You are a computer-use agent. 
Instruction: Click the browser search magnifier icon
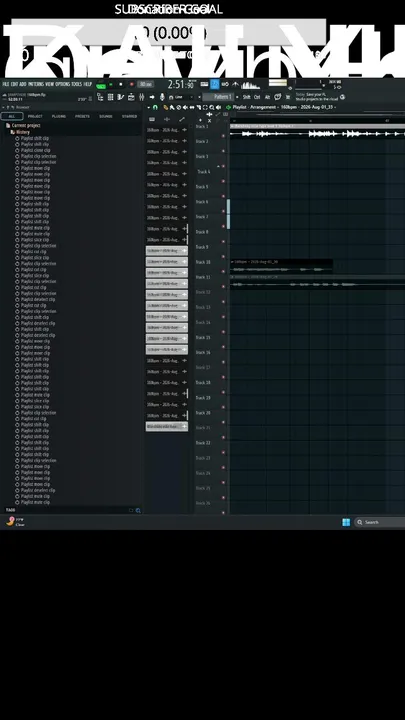coord(138,510)
